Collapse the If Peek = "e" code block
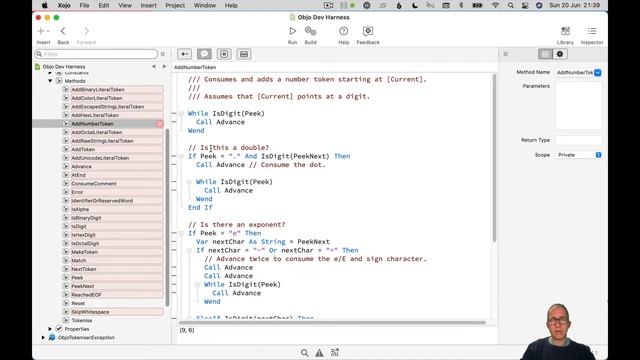Image resolution: width=640 pixels, height=360 pixels. click(x=181, y=233)
